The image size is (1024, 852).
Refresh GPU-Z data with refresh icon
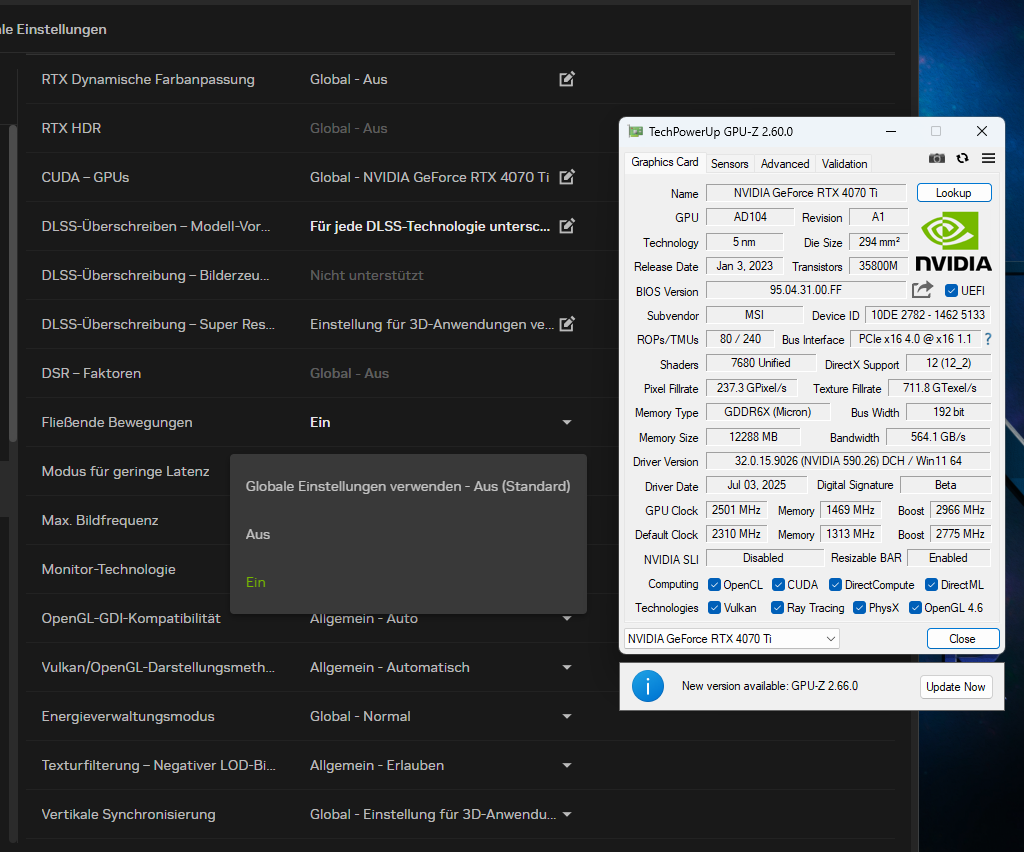tap(963, 158)
